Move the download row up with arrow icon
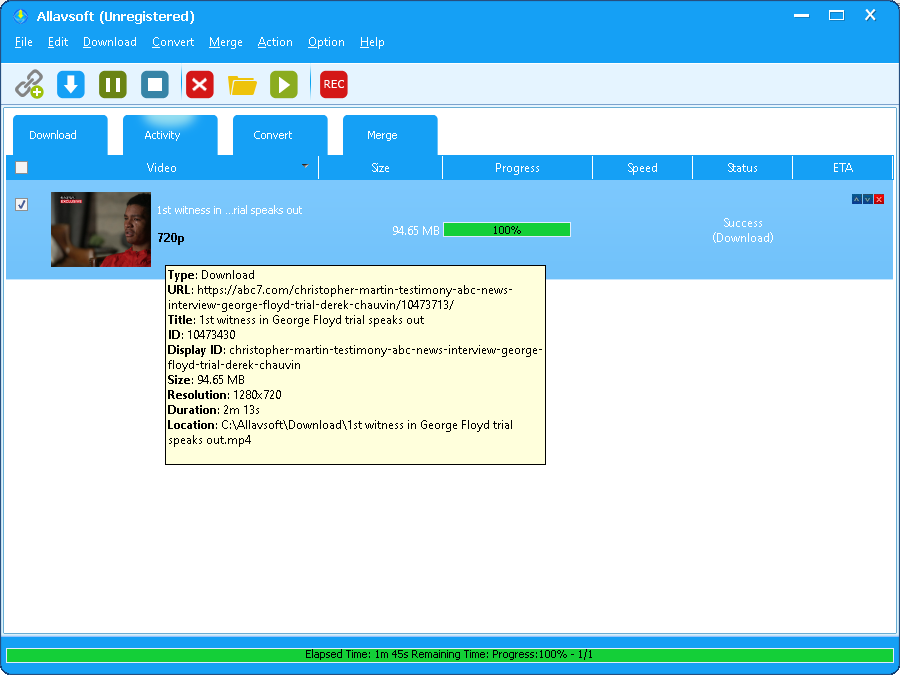Viewport: 900px width, 675px height. pos(857,199)
